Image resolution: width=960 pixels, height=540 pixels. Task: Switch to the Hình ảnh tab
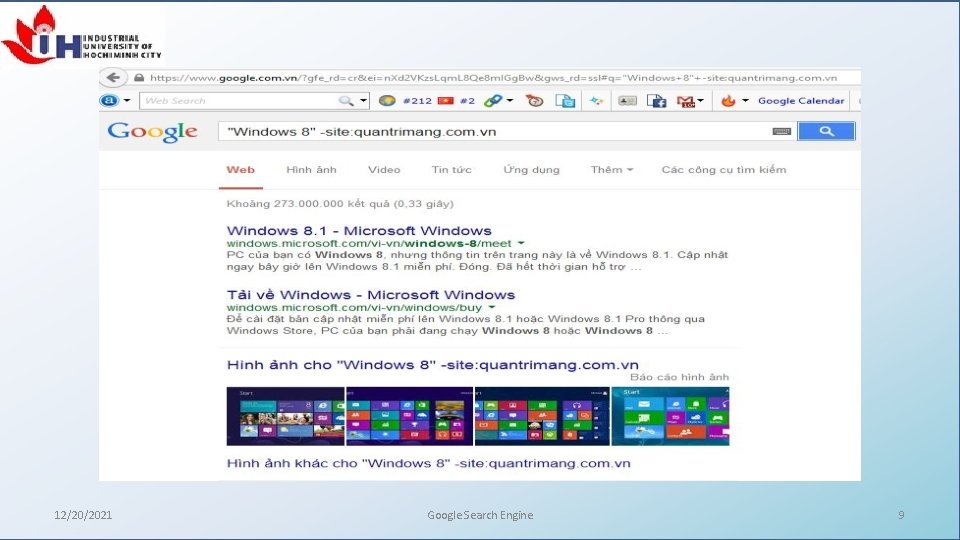click(311, 170)
